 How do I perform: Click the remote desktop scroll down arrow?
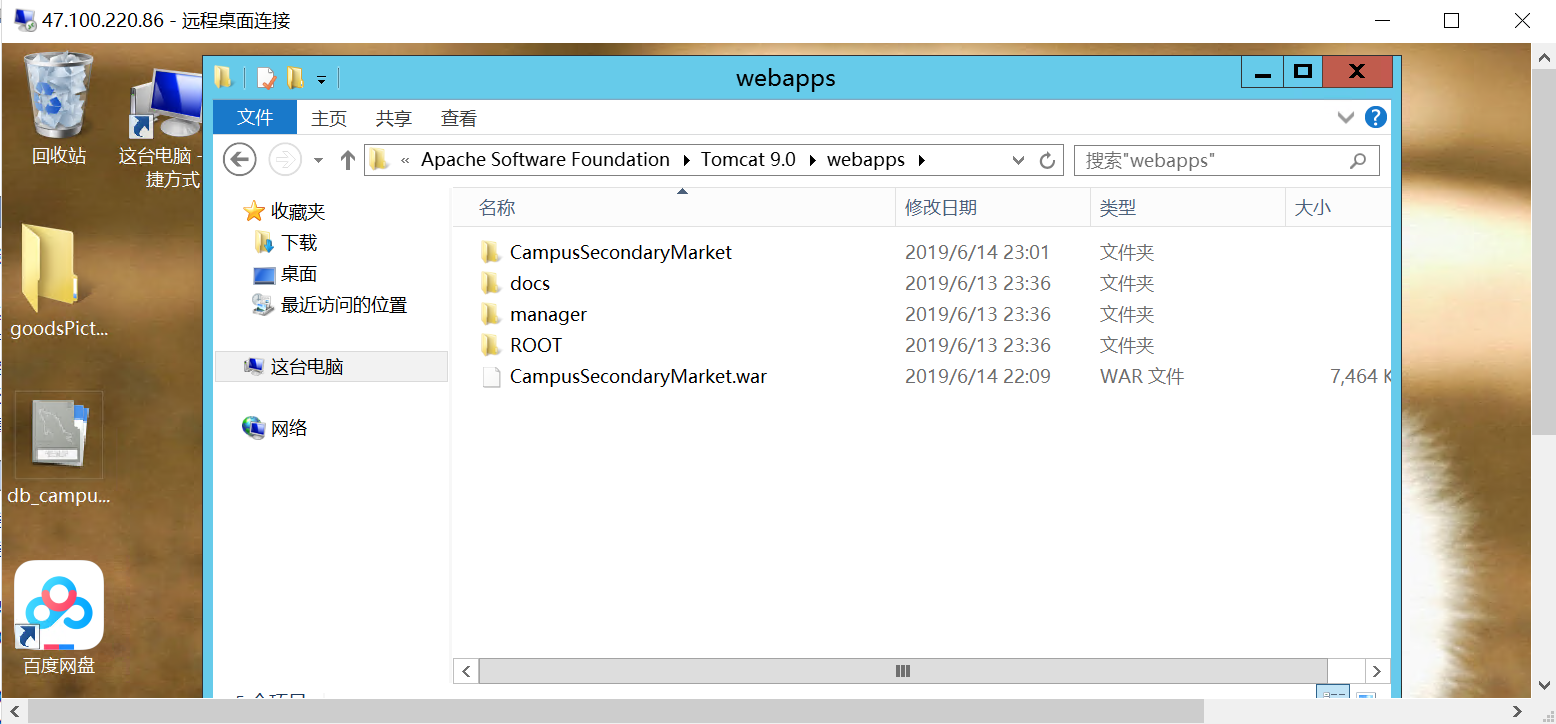[1544, 686]
